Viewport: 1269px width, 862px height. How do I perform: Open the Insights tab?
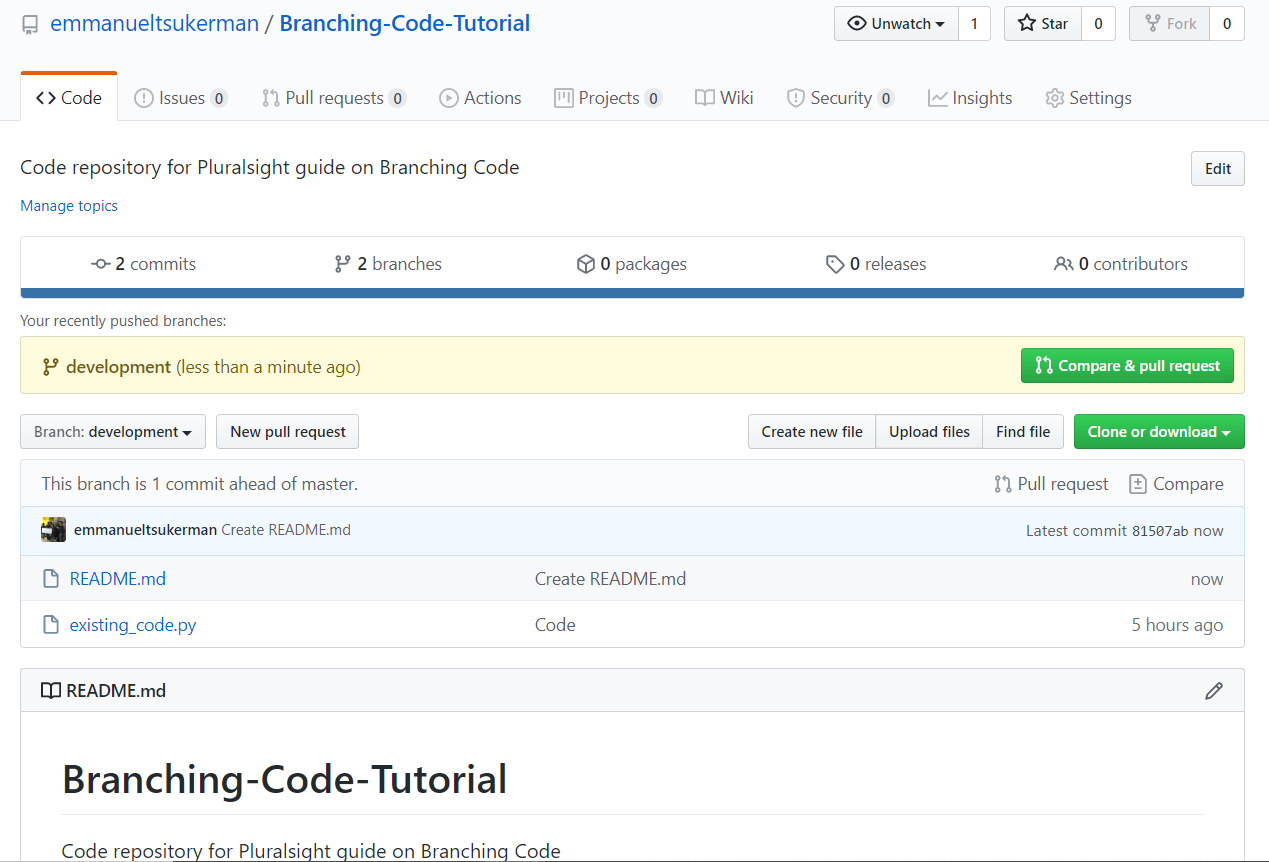(970, 98)
